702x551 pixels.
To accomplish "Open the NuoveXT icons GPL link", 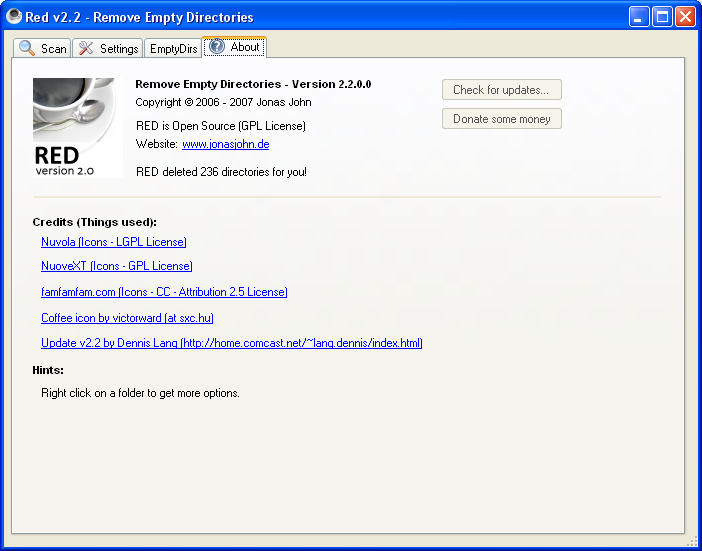I will (x=117, y=266).
